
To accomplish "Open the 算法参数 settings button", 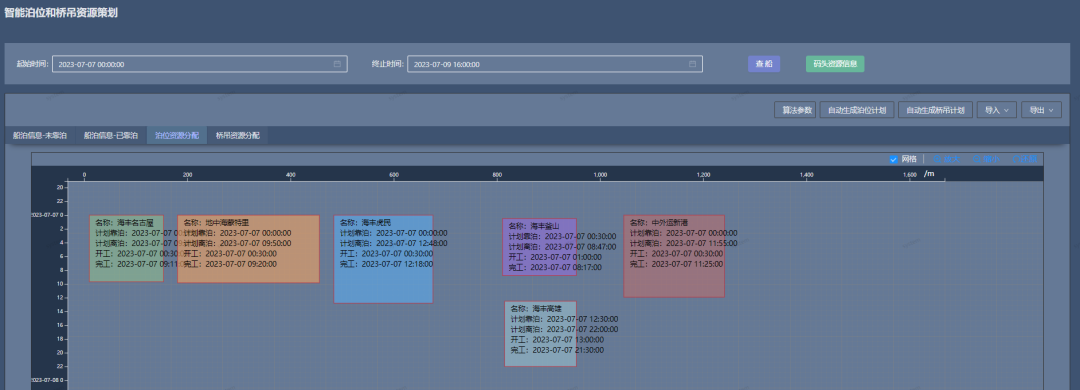I will 795,110.
